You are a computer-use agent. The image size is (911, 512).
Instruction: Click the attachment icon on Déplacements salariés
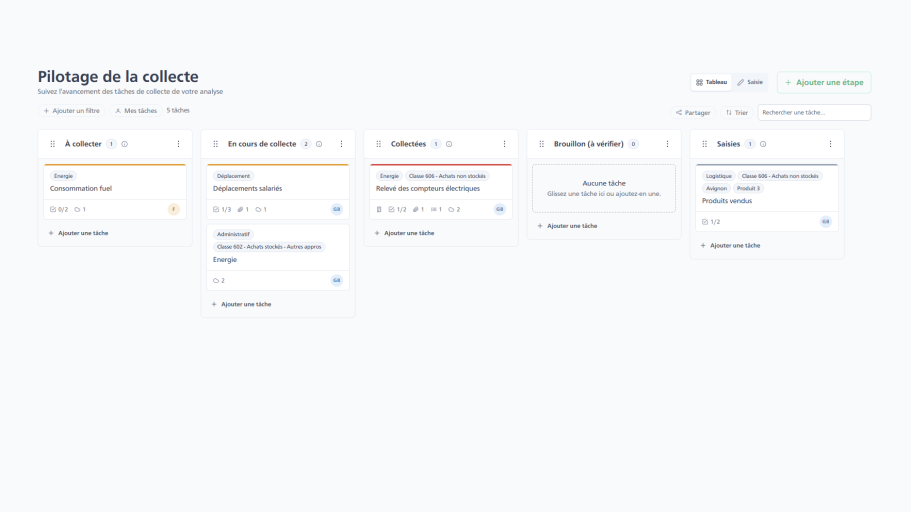click(x=243, y=209)
